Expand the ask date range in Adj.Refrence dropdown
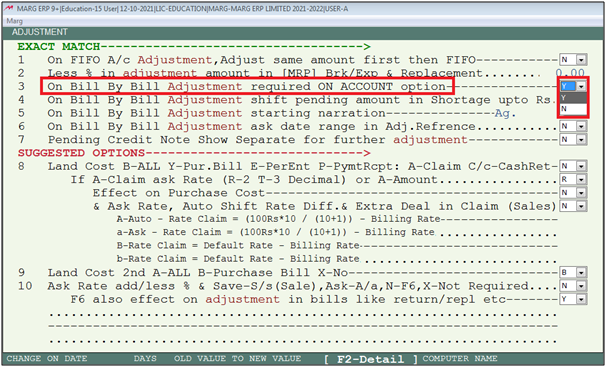Image resolution: width=607 pixels, height=367 pixels. tap(581, 126)
